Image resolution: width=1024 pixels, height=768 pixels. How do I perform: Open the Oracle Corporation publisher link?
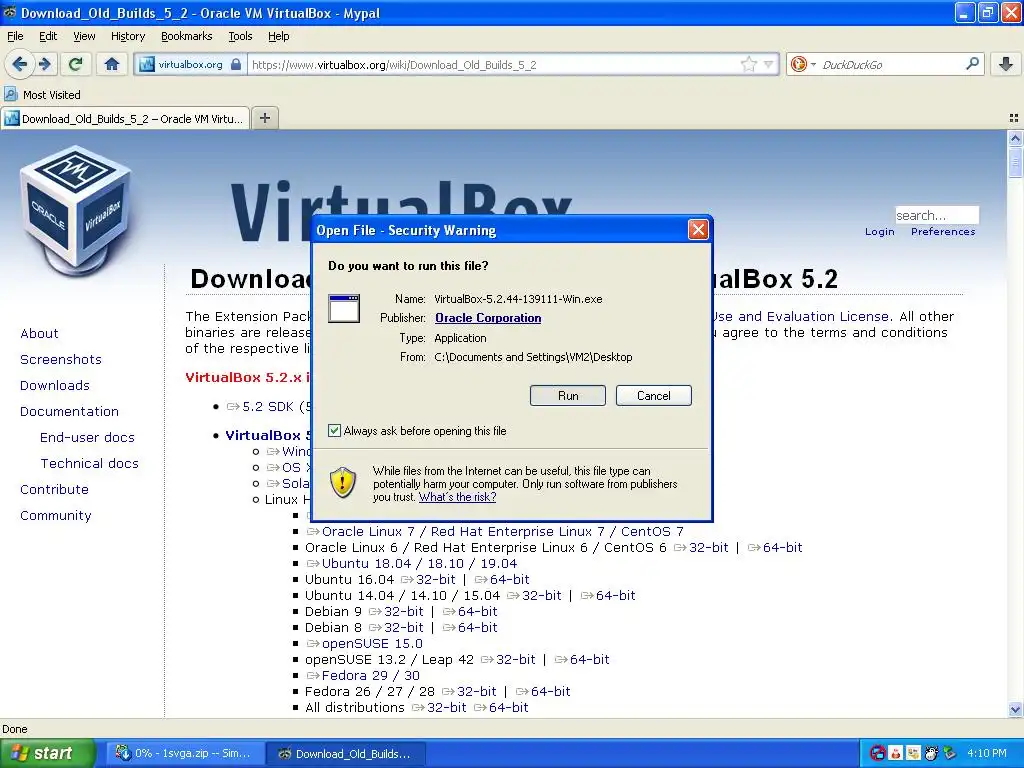(488, 318)
